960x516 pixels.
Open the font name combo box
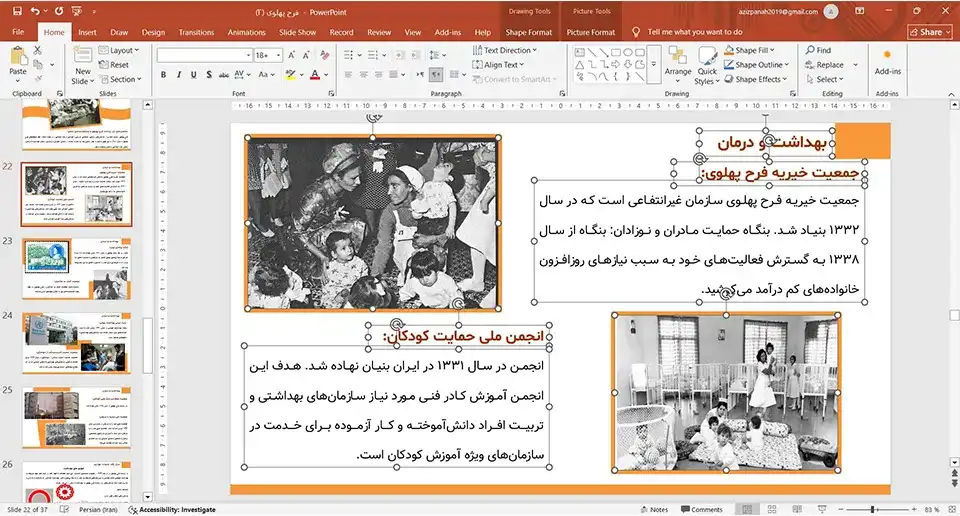[x=204, y=55]
